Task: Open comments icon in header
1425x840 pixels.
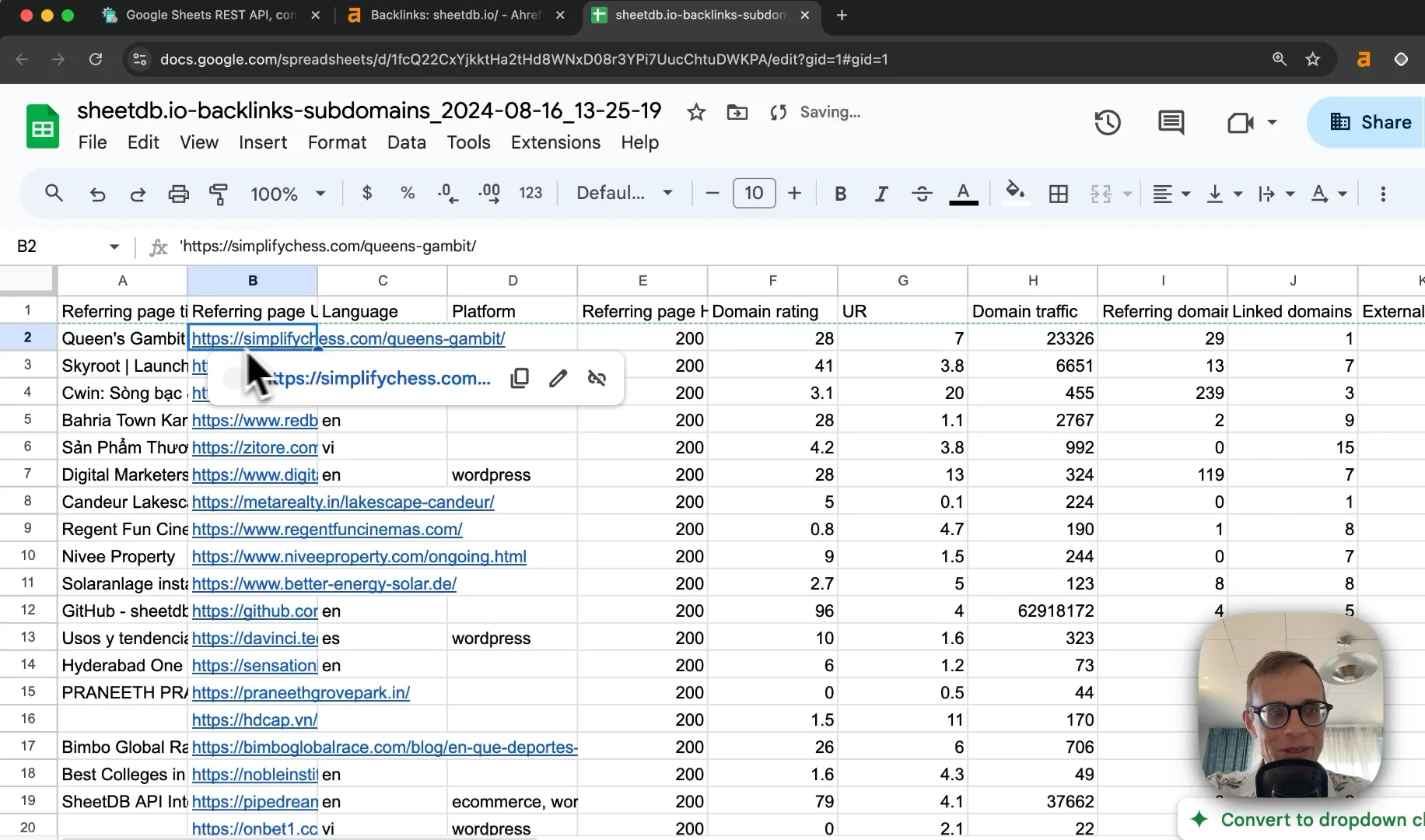Action: 1171,122
